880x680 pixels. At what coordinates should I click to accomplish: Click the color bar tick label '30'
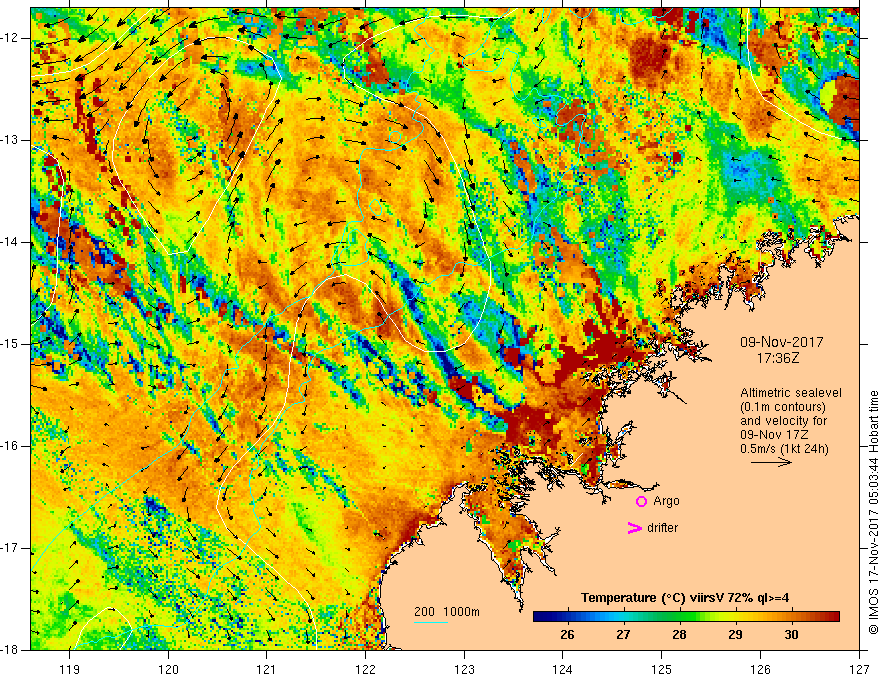pyautogui.click(x=791, y=635)
